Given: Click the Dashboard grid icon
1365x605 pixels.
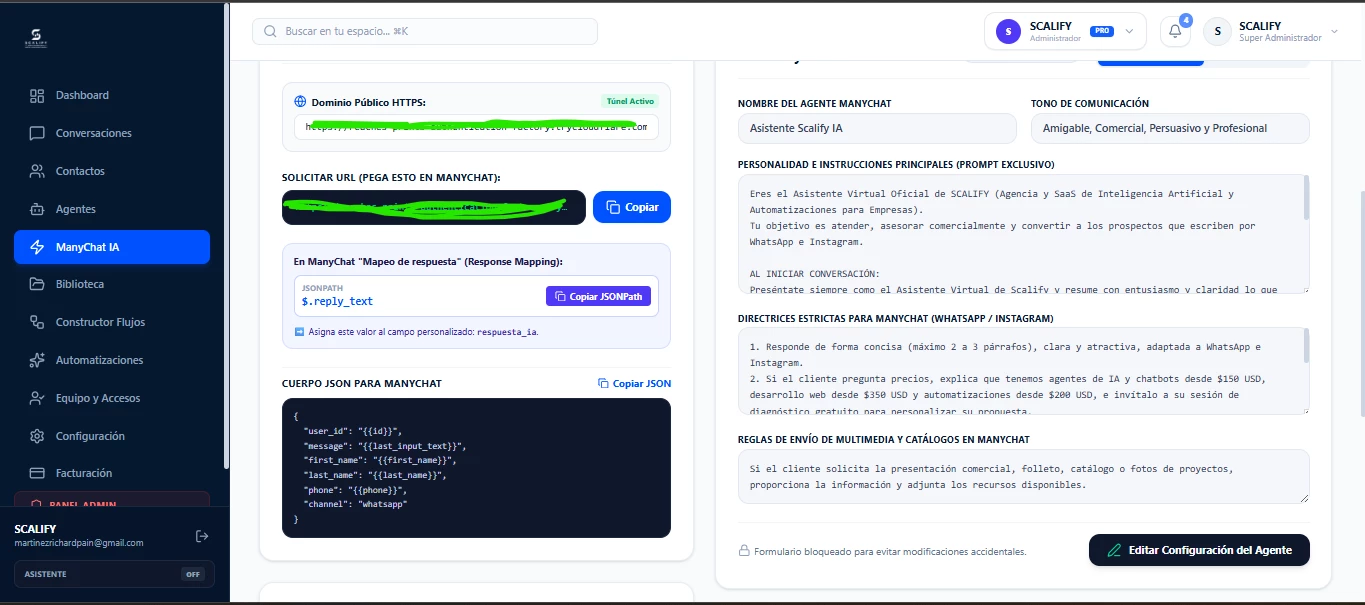Looking at the screenshot, I should click(x=37, y=96).
